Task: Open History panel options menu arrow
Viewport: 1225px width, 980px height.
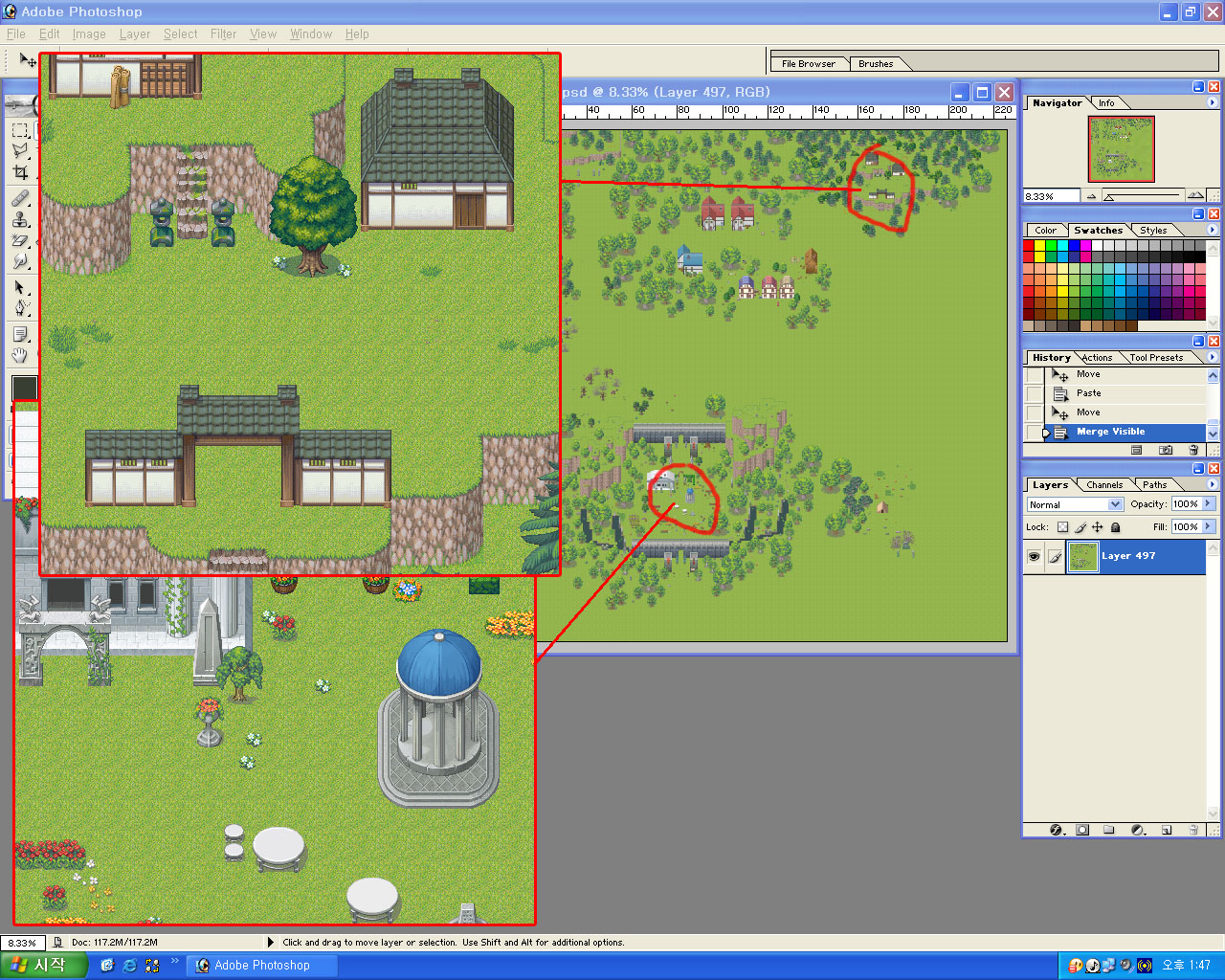Action: coord(1212,357)
